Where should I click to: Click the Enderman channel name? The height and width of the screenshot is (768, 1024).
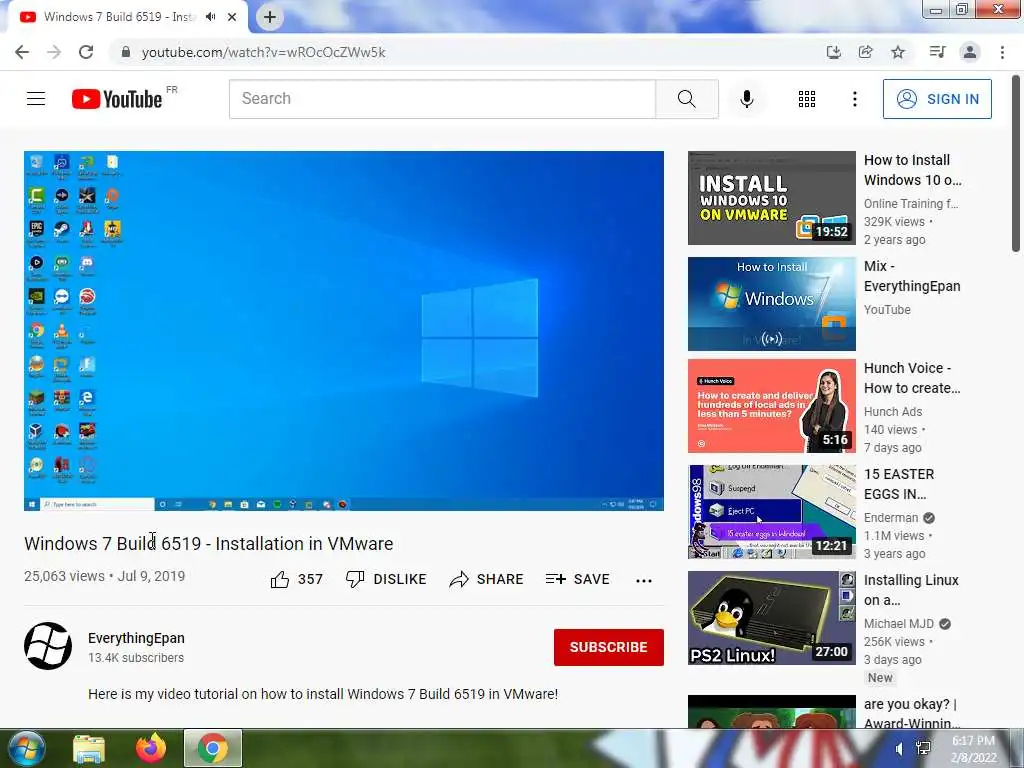pyautogui.click(x=891, y=518)
